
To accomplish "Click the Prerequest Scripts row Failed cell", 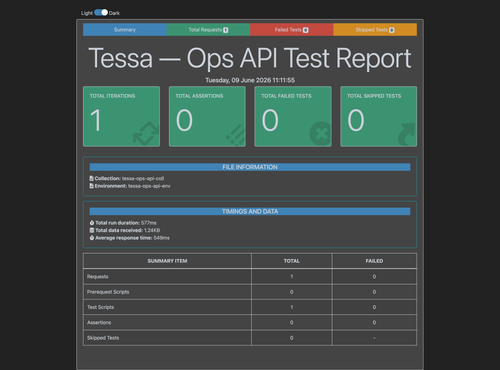I will [374, 292].
